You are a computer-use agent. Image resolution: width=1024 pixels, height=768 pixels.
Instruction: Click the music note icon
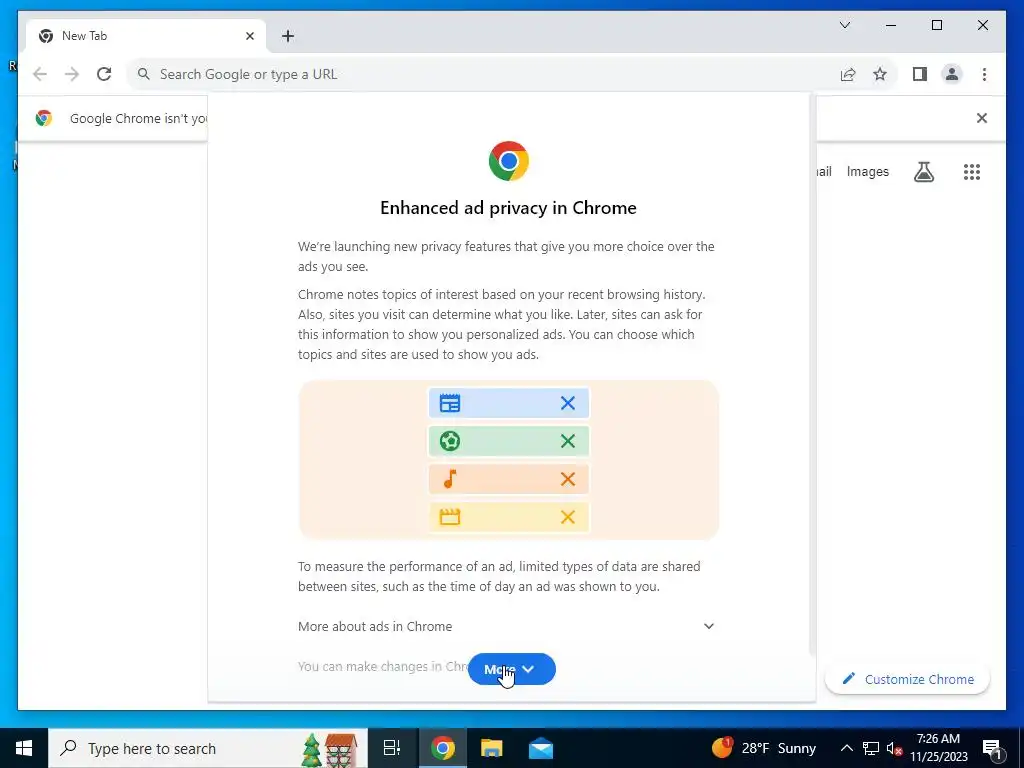449,479
